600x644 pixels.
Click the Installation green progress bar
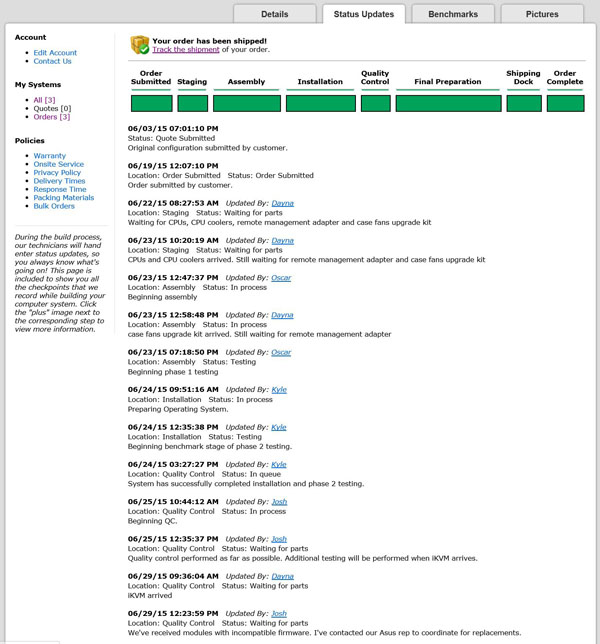coord(321,104)
